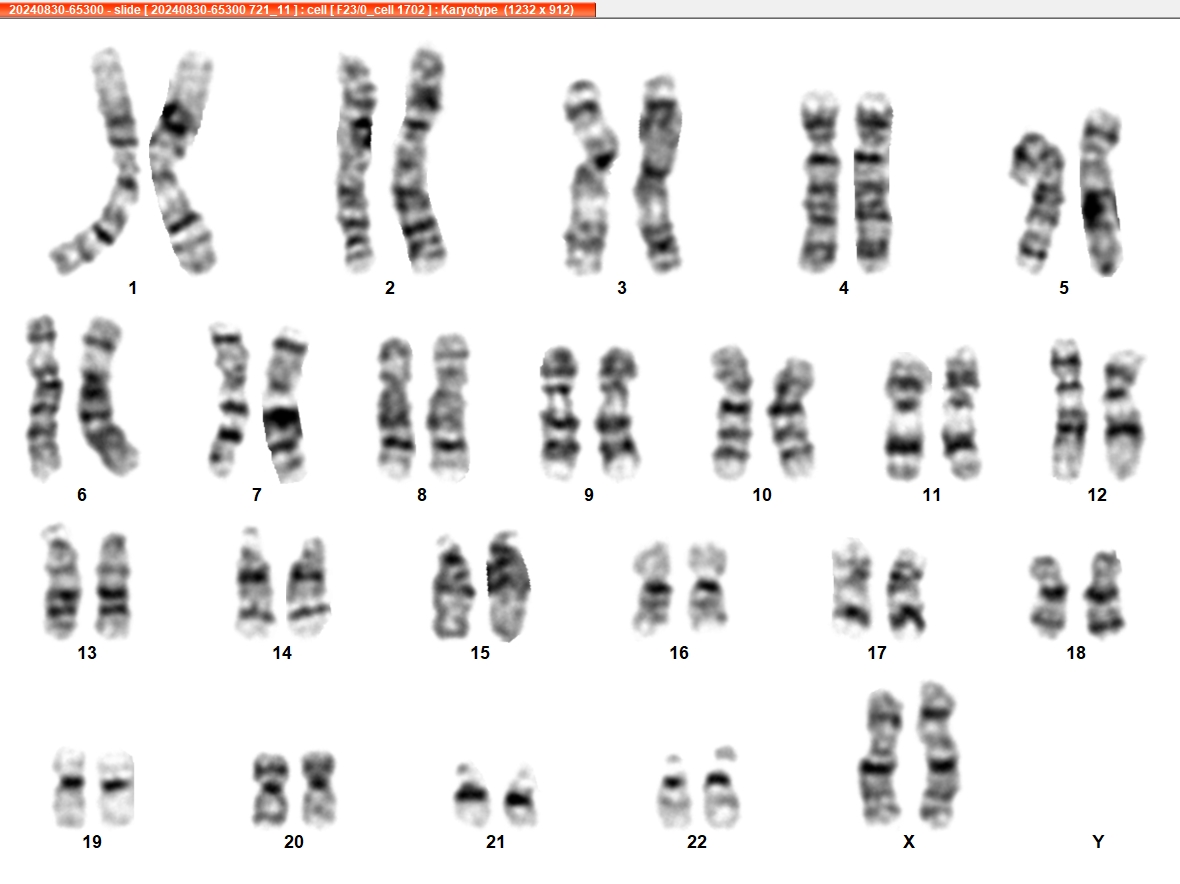Select the right chromosome 22 image

tap(721, 786)
